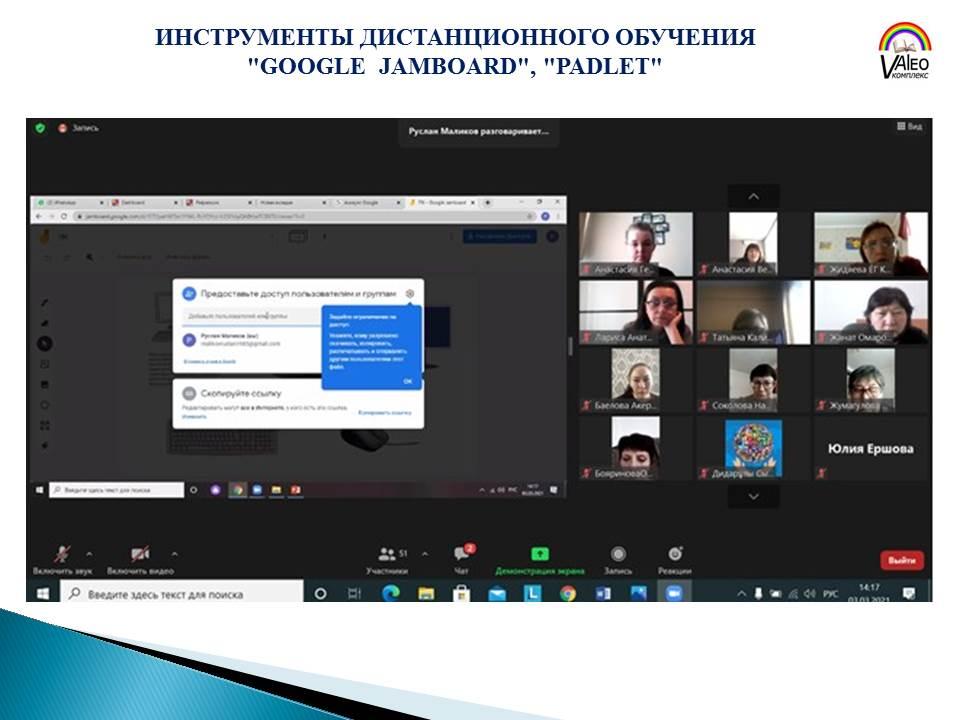This screenshot has width=960, height=720.
Task: Open audio options arrow beside Включить звук
Action: [89, 554]
